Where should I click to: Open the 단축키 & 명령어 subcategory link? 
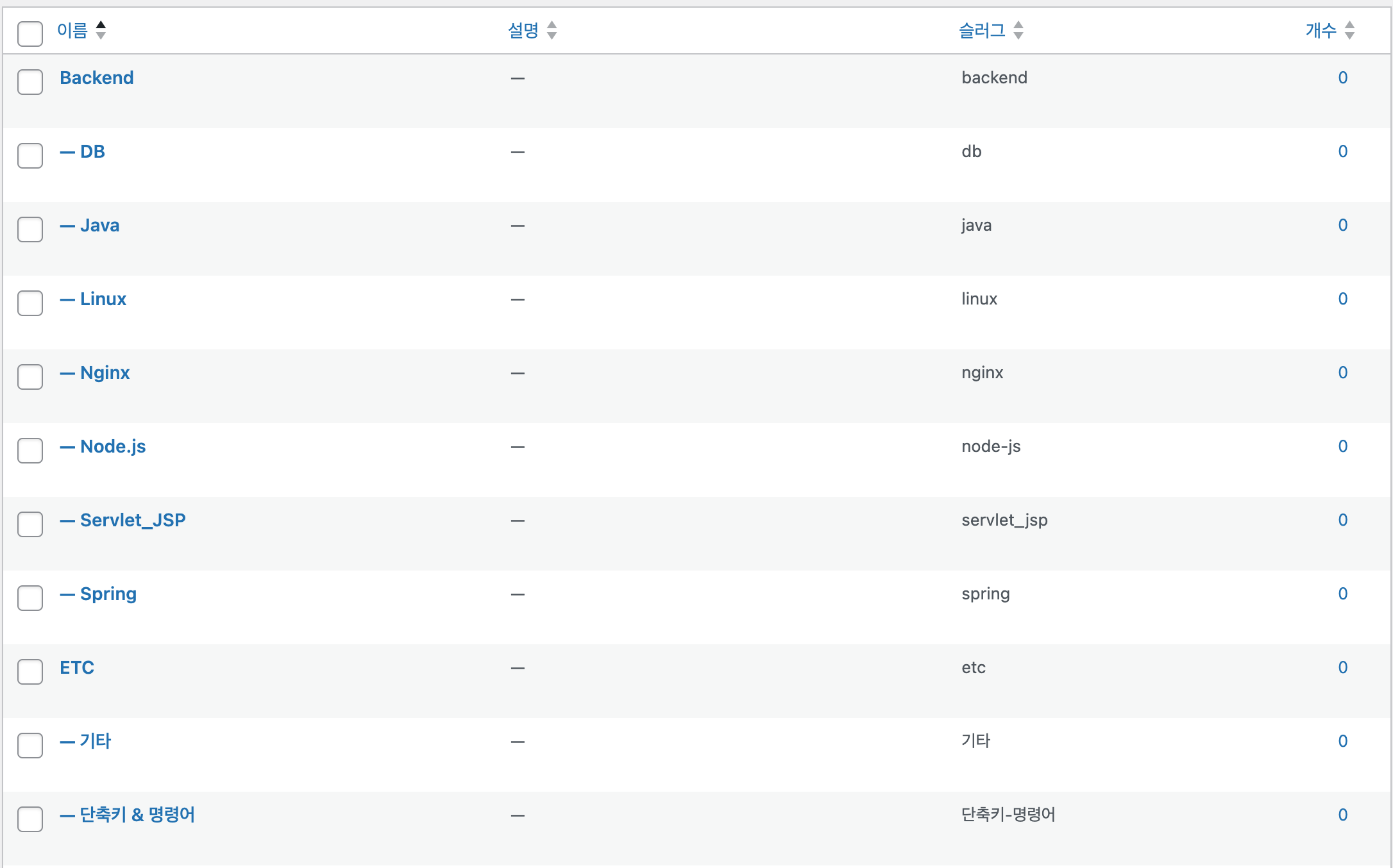coord(128,815)
